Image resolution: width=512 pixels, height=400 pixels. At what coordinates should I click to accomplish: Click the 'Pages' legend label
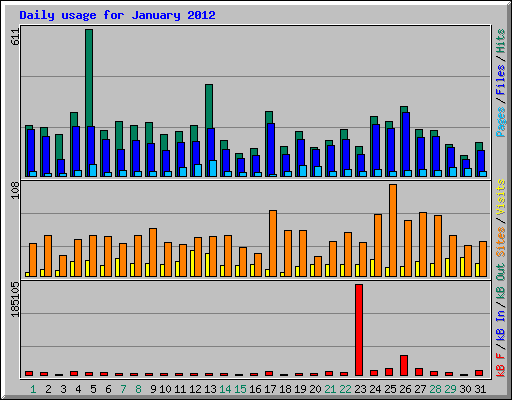tap(501, 122)
